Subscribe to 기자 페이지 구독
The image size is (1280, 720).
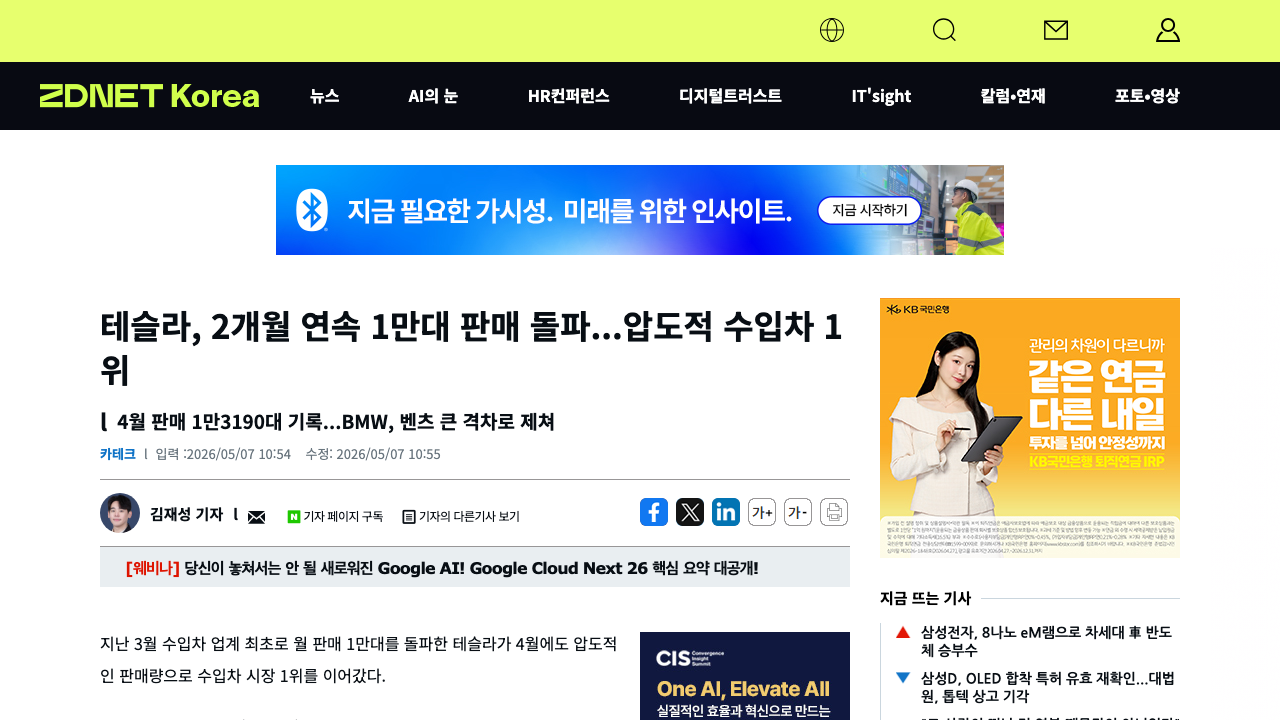pos(335,516)
